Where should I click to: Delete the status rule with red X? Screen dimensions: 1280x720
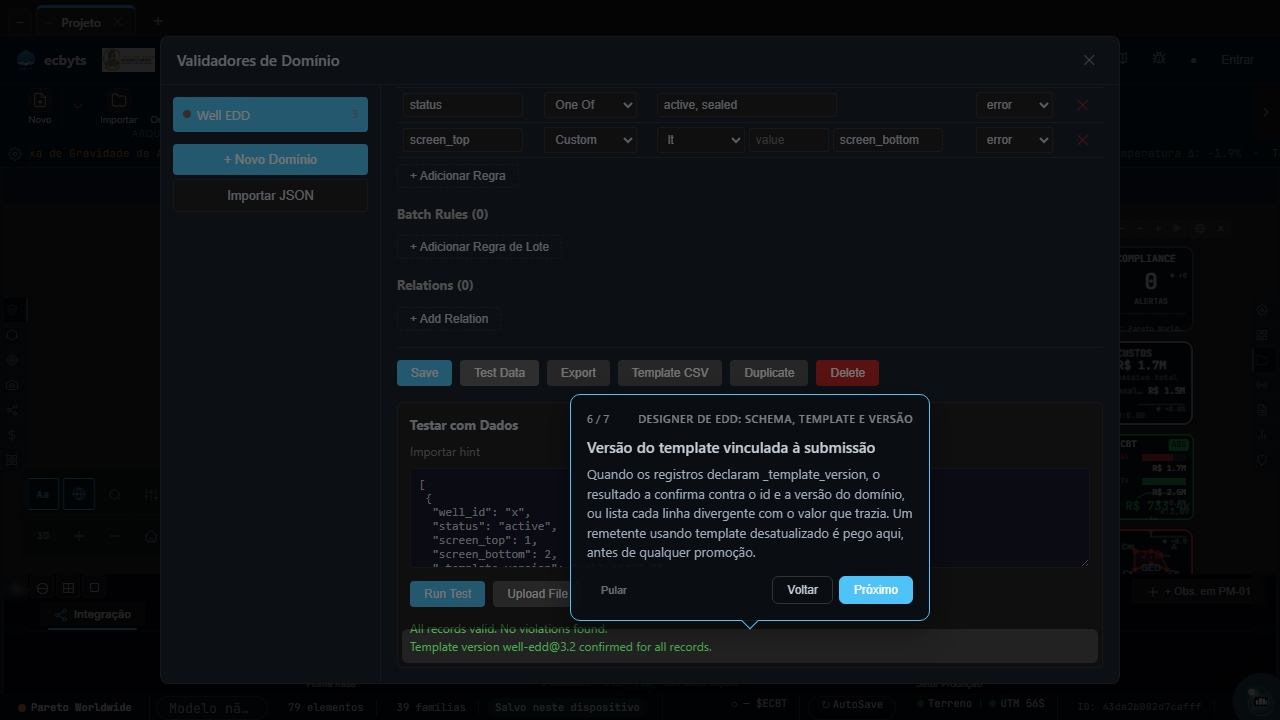1082,105
